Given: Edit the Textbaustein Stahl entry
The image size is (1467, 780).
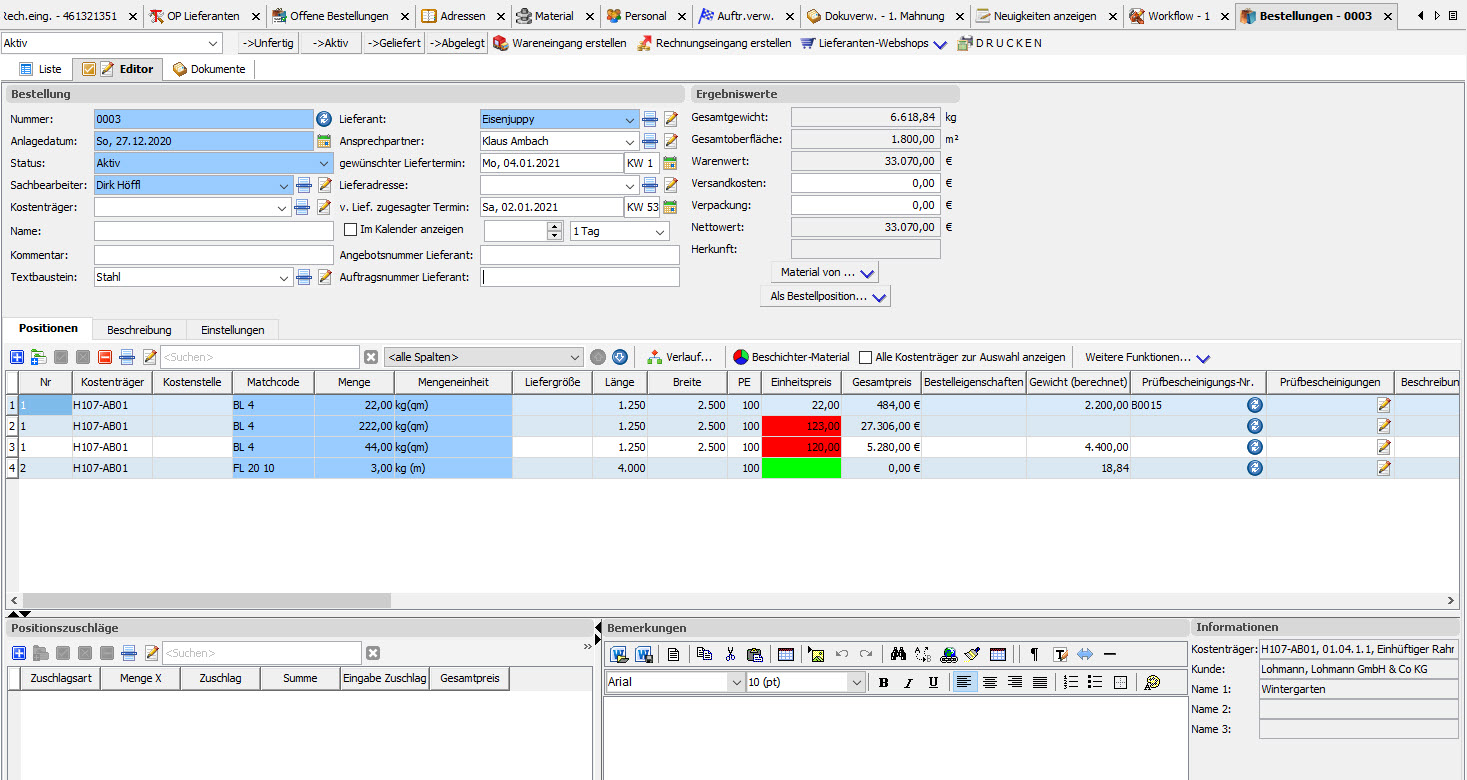Looking at the screenshot, I should [323, 277].
